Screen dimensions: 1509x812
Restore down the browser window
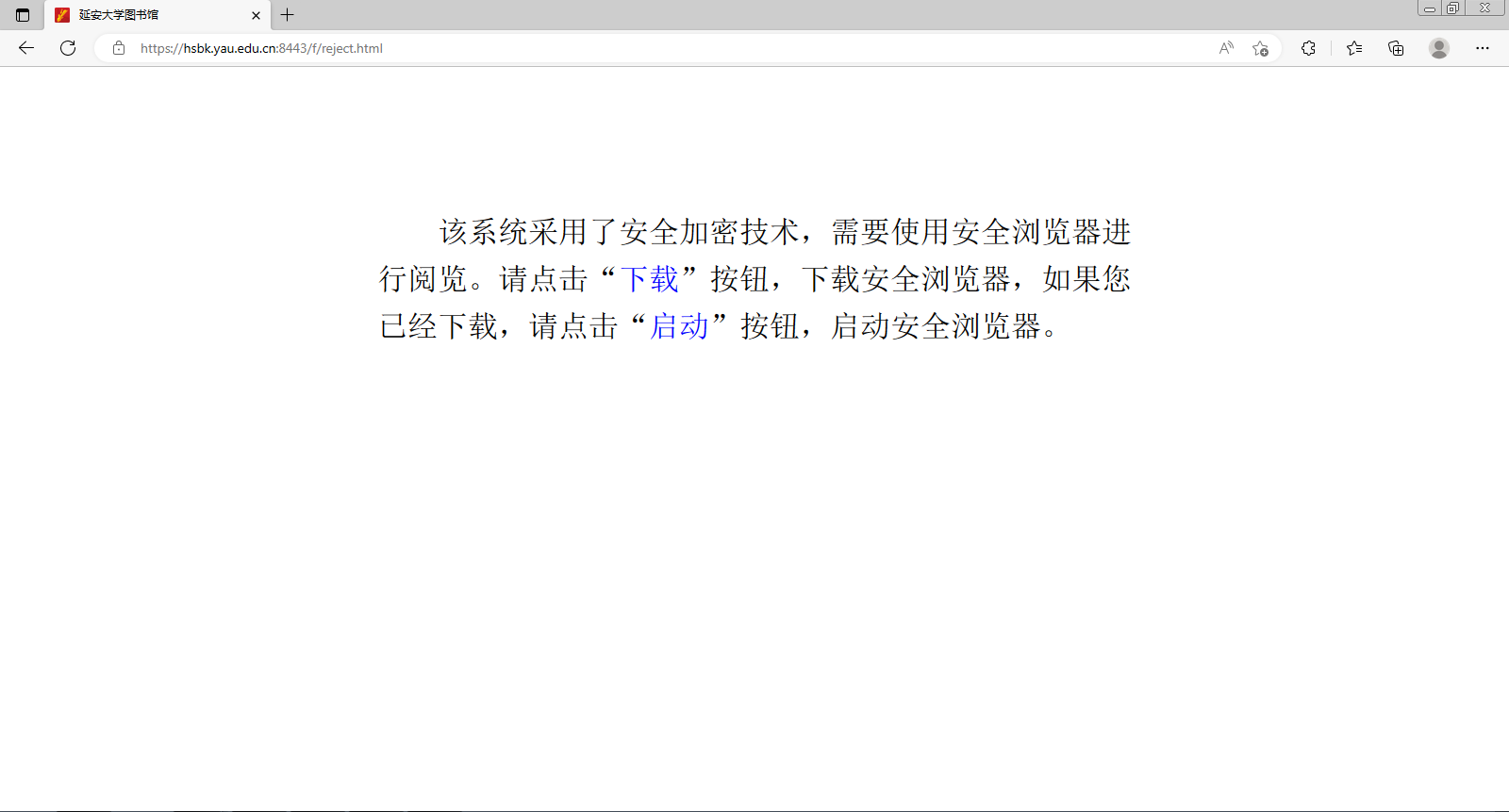tap(1453, 8)
